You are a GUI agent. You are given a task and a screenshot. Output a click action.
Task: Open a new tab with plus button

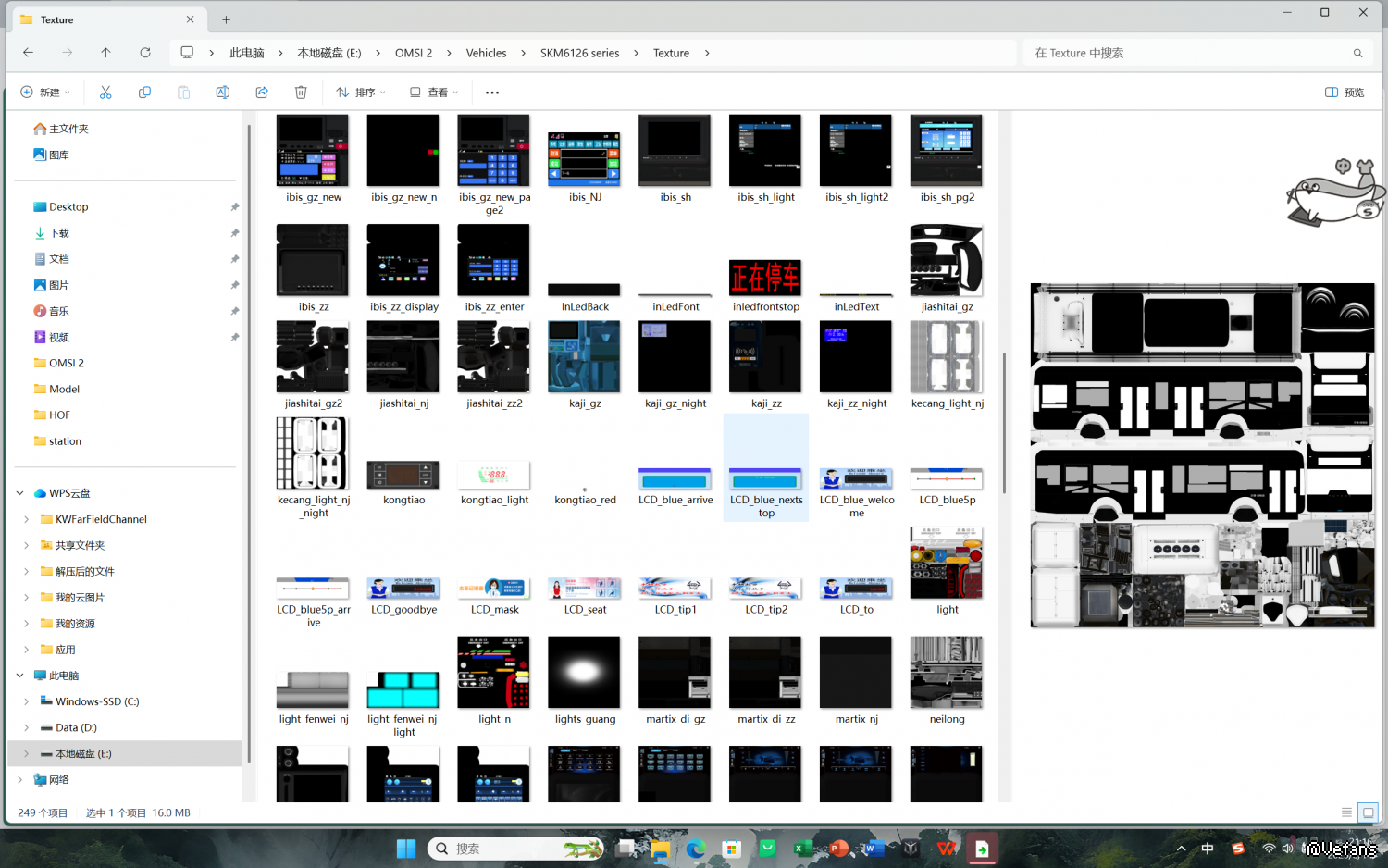click(226, 19)
